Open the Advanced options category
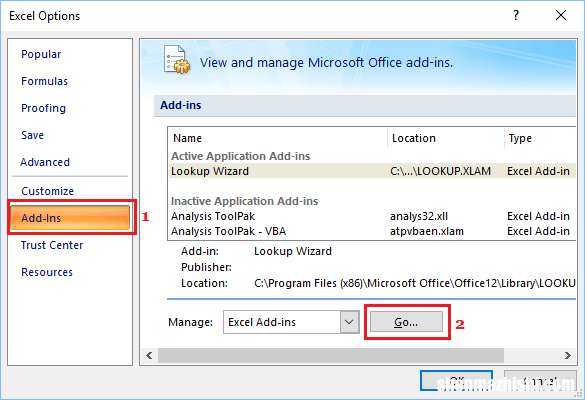Image resolution: width=585 pixels, height=400 pixels. coord(45,162)
